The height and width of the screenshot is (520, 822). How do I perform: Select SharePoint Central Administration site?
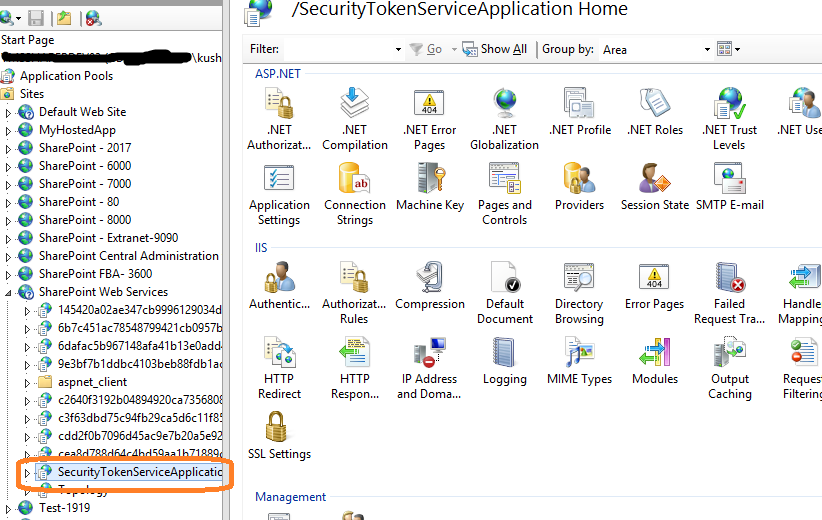point(129,256)
